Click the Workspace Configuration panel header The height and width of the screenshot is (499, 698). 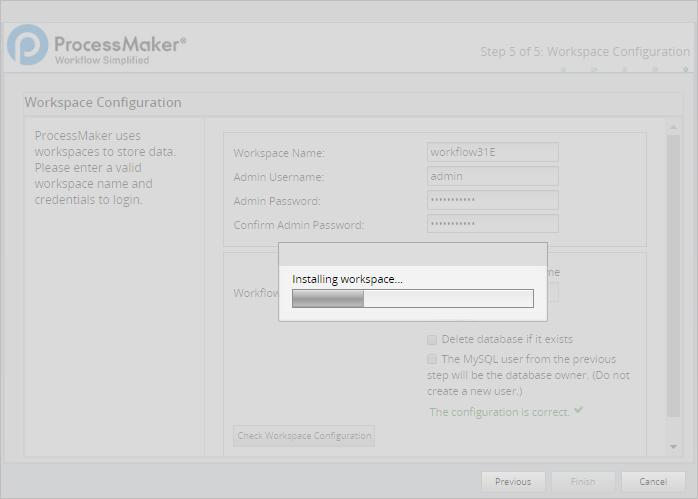pos(104,103)
